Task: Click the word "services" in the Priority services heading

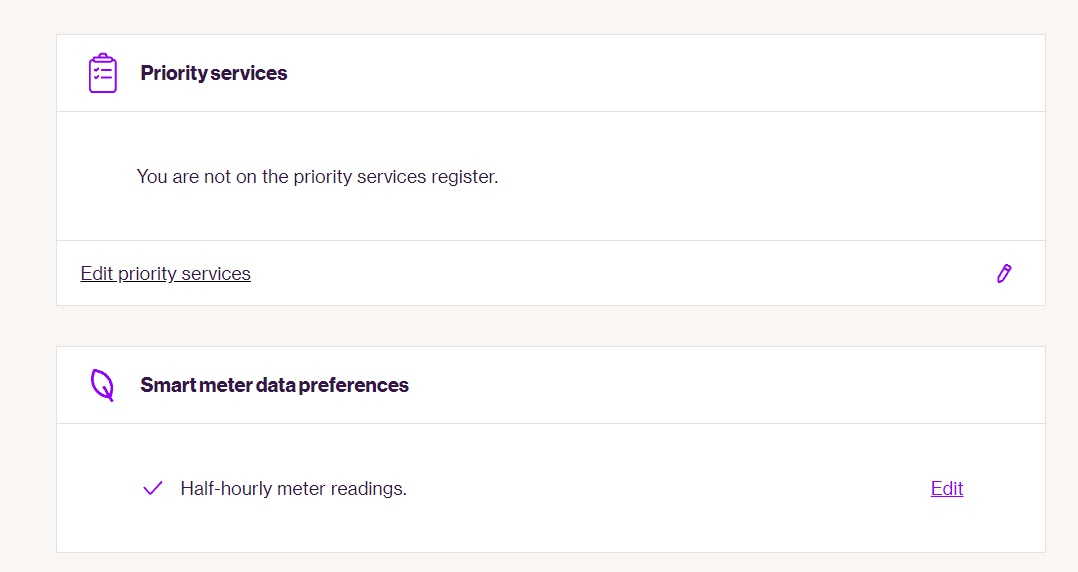Action: [249, 73]
